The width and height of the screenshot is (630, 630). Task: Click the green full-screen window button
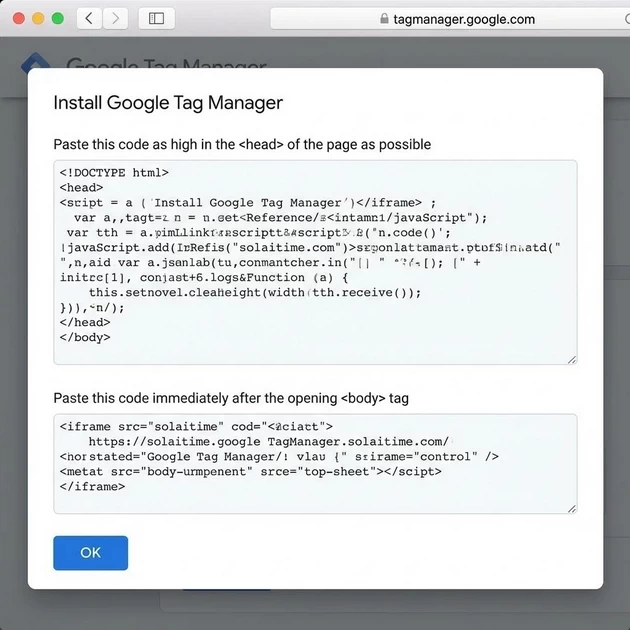[58, 18]
